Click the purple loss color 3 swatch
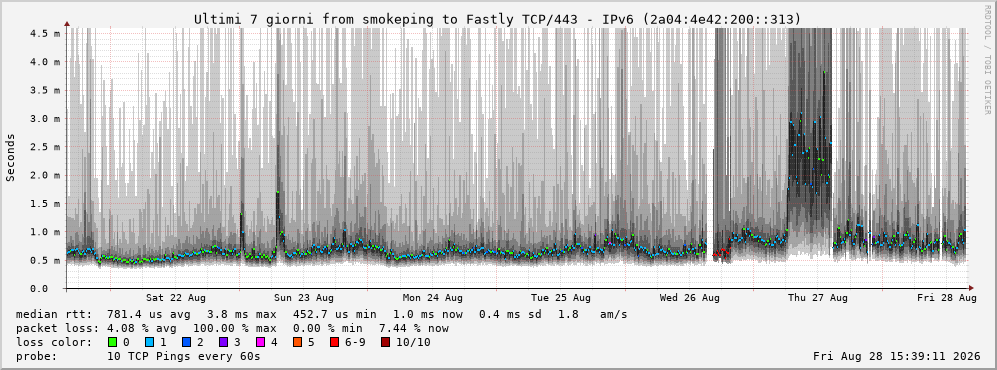 222,343
